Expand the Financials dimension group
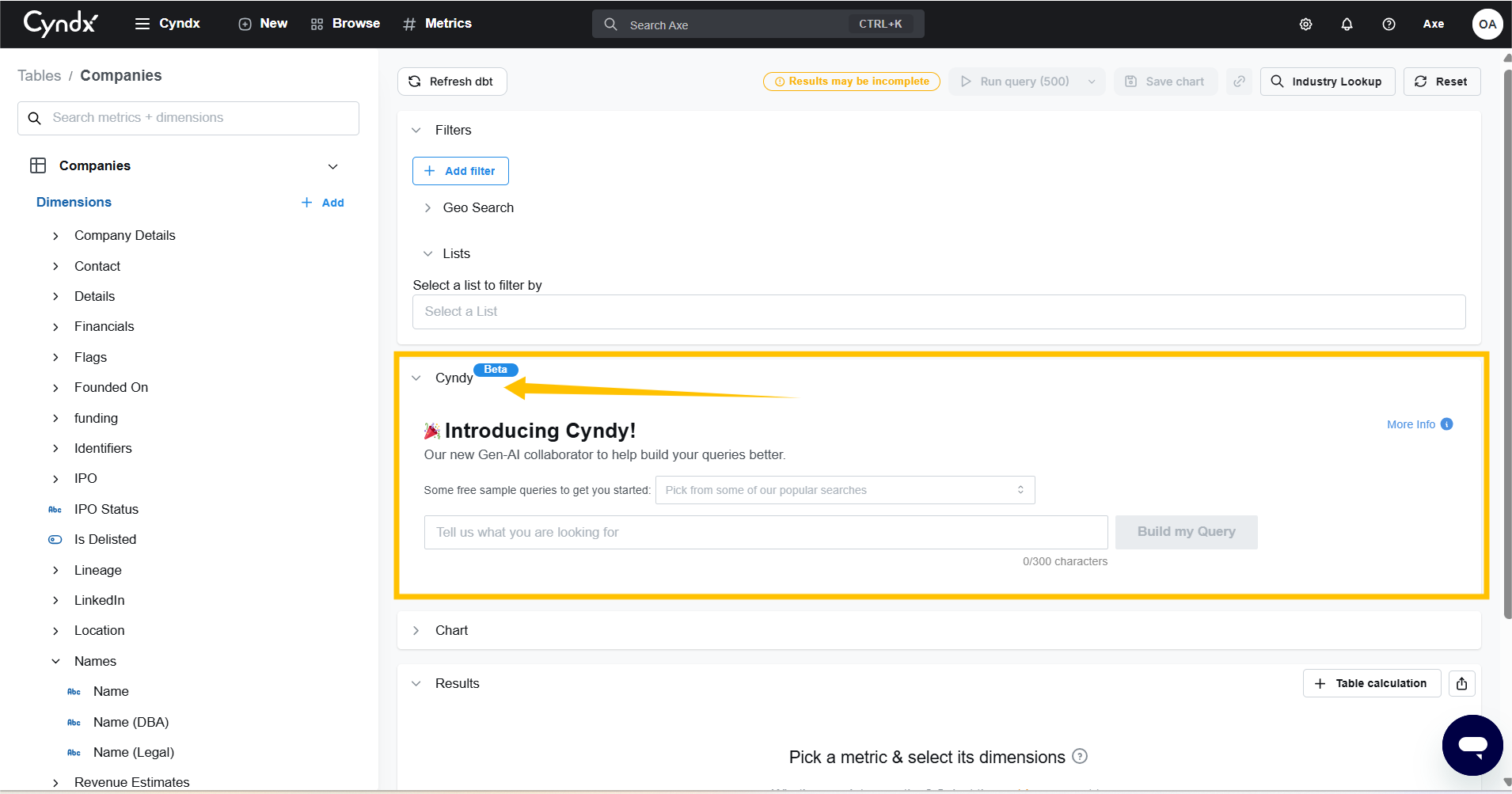 55,327
